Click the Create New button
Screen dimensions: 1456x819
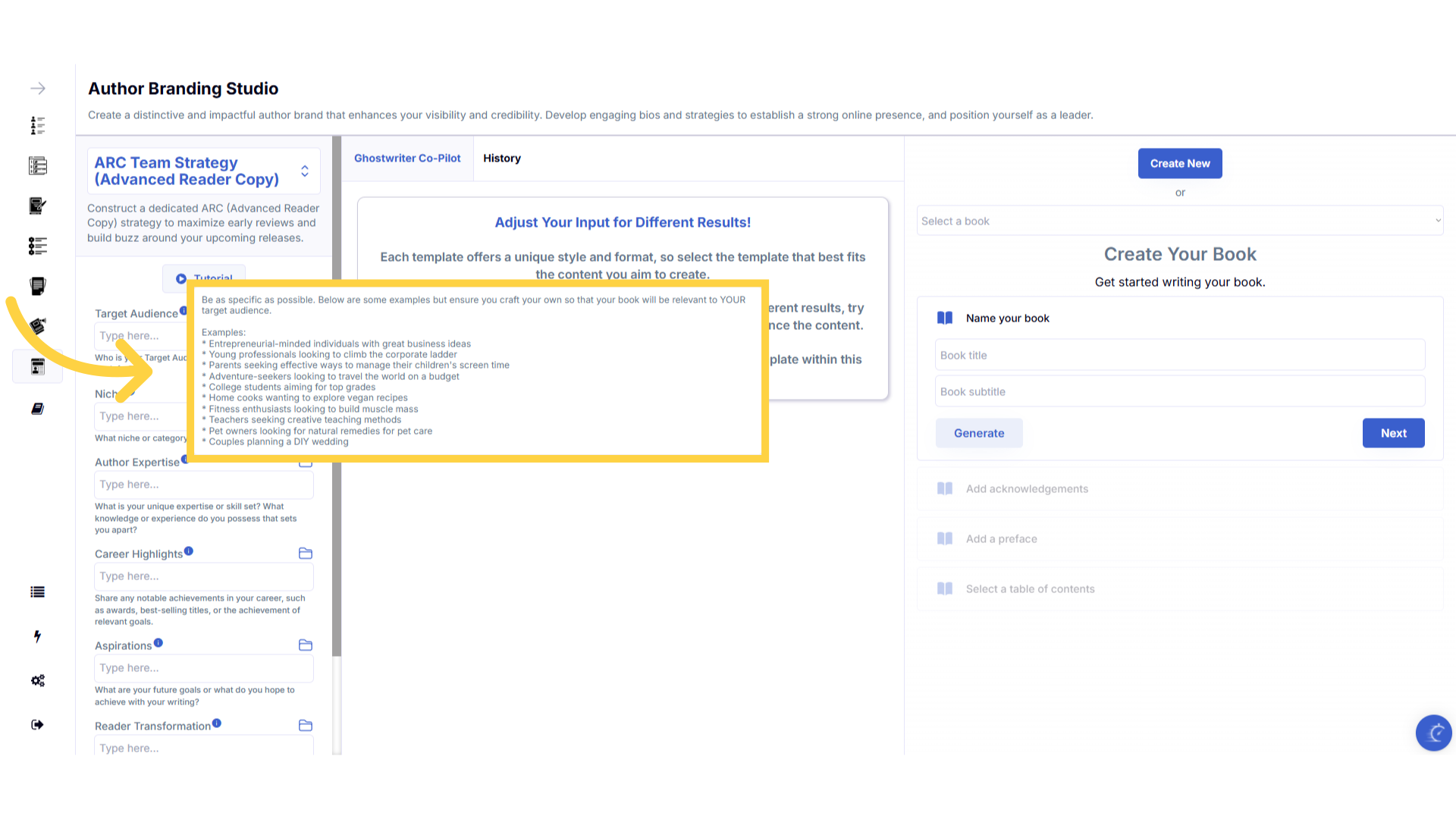1180,164
